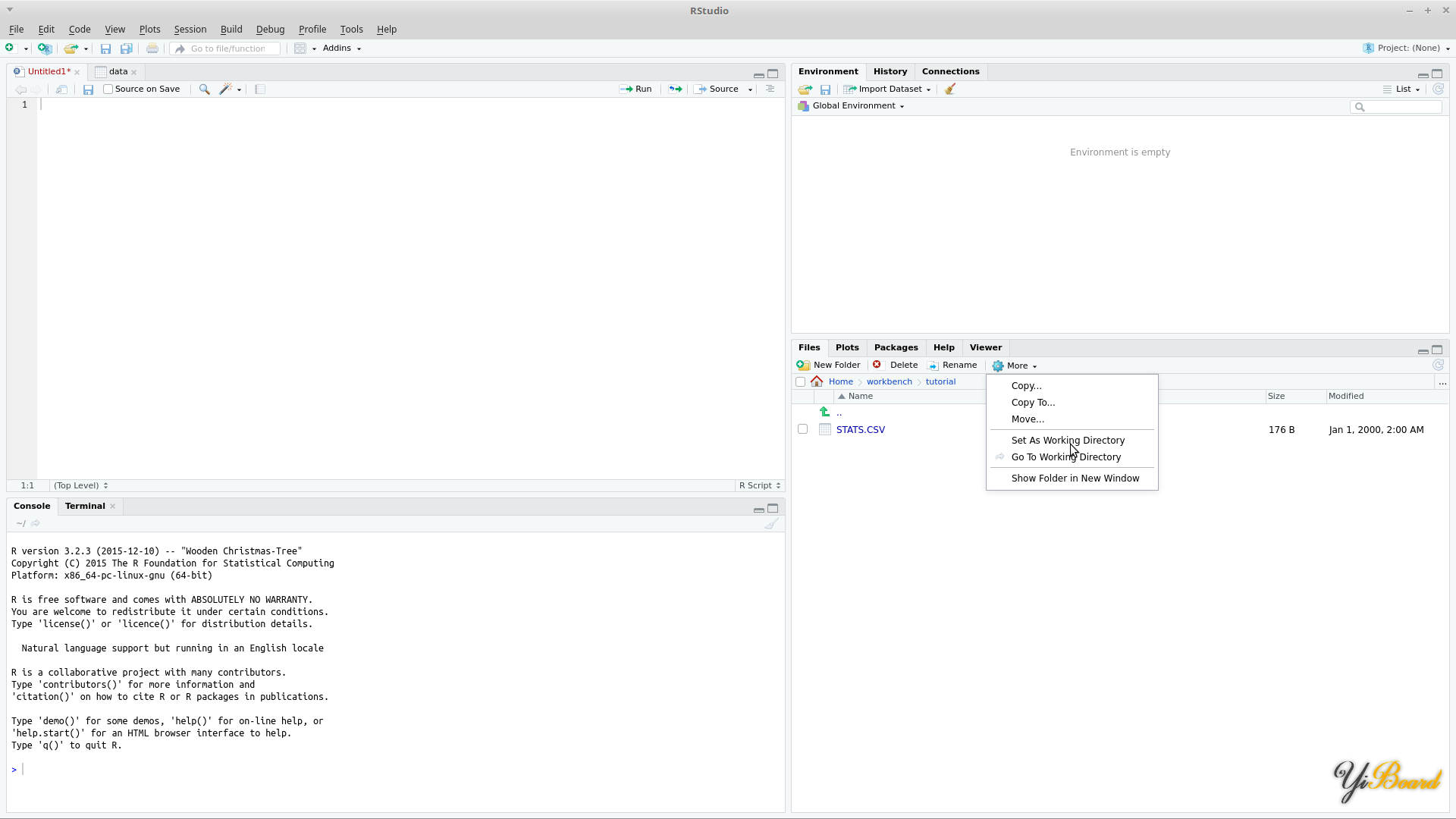
Task: Click the Rename button
Action: pyautogui.click(x=952, y=366)
